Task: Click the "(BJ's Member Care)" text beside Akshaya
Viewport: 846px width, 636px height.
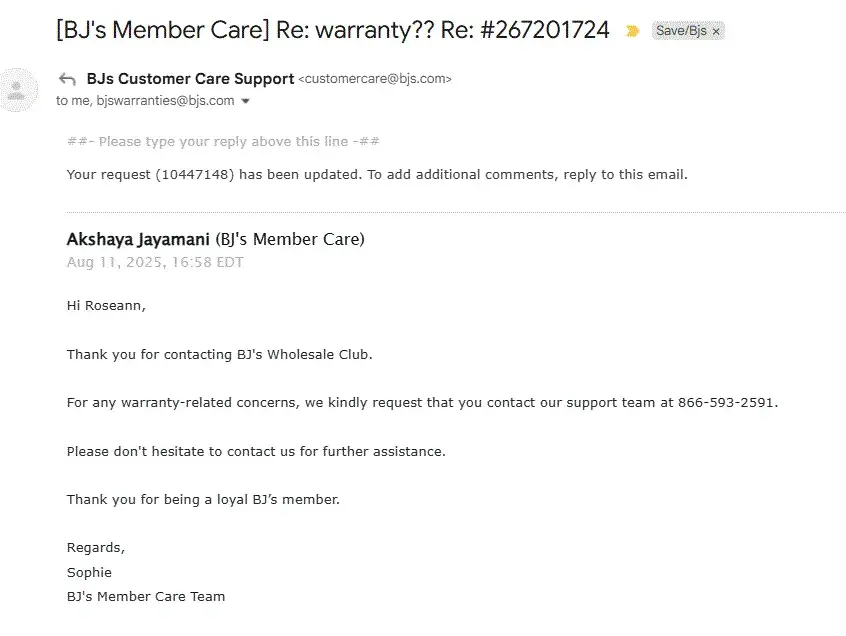Action: click(x=290, y=239)
